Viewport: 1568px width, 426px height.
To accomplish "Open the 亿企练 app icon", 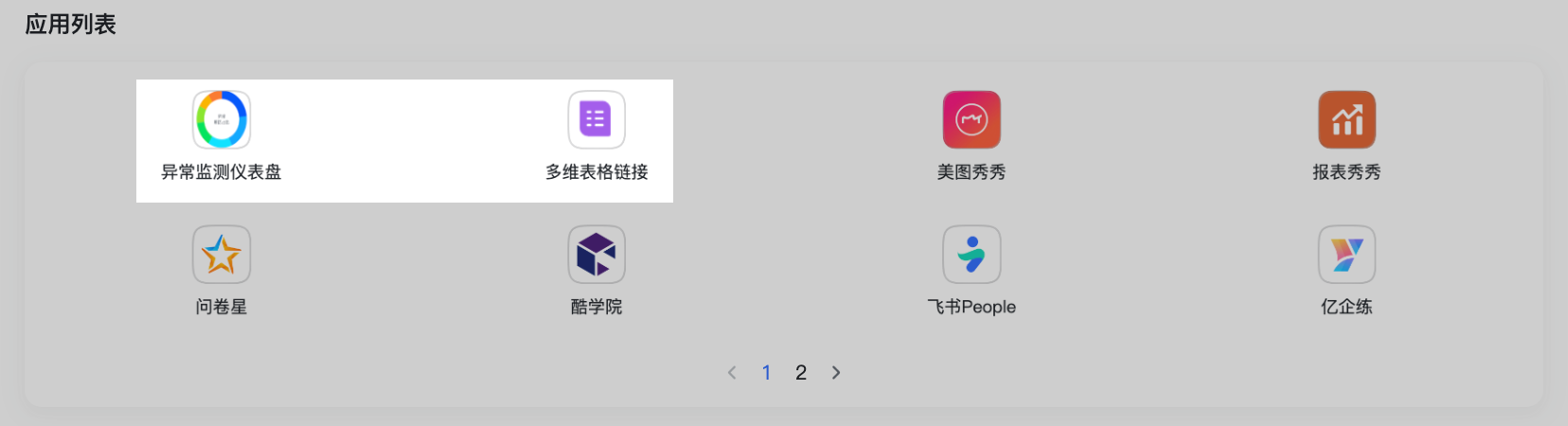I will 1346,255.
